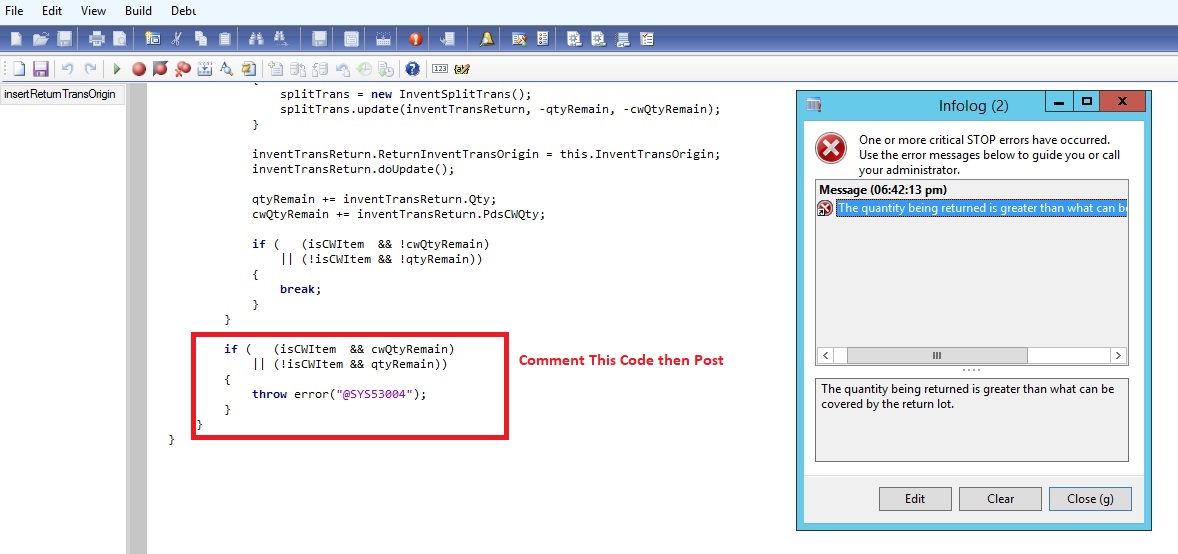Remove all breakpoints using crossed red circles icon
Image resolution: width=1178 pixels, height=554 pixels.
pyautogui.click(x=183, y=69)
